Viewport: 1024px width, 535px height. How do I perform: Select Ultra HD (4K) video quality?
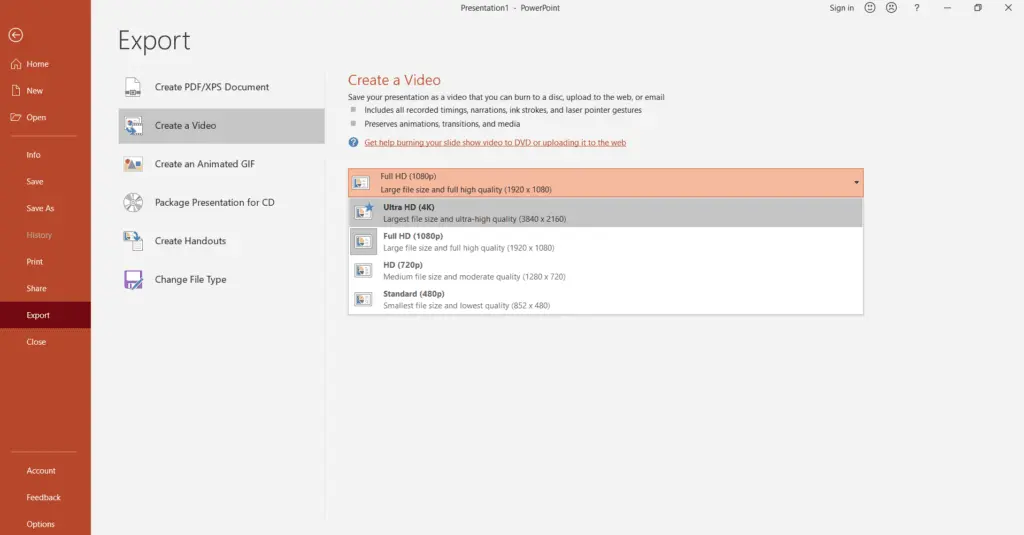tap(605, 213)
